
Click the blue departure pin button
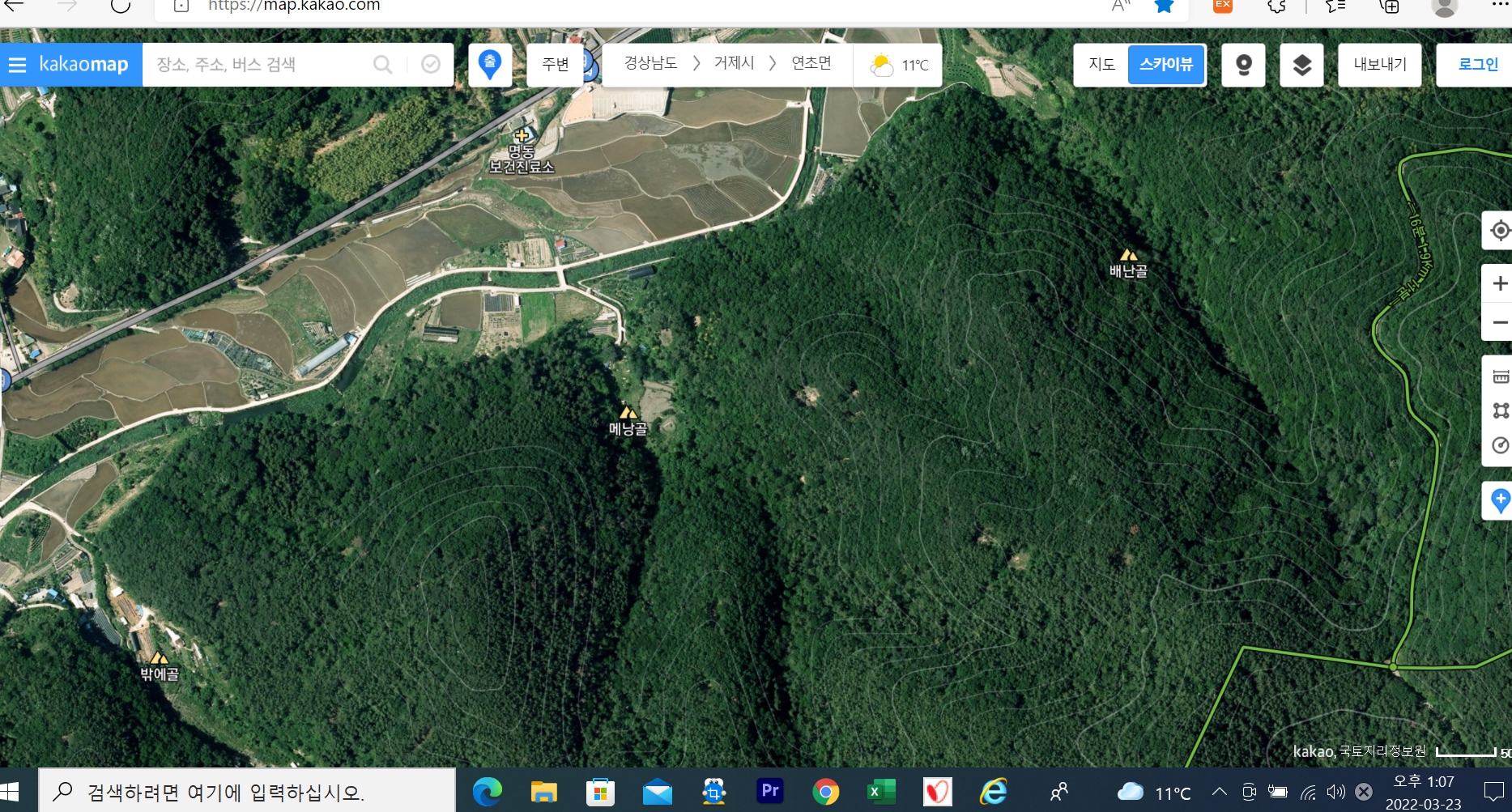(490, 65)
